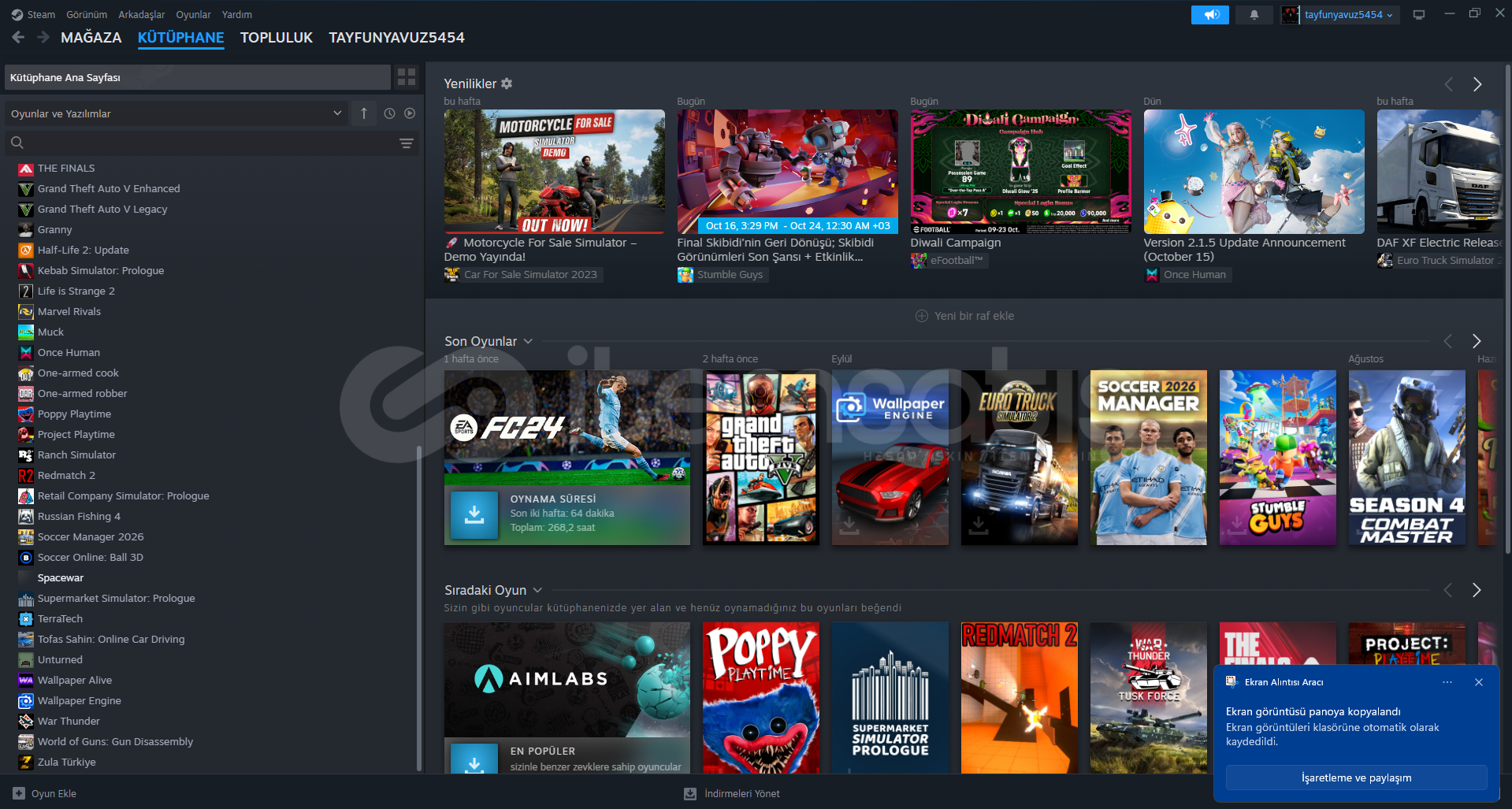Open the Yardım menu
1512x809 pixels.
click(237, 15)
